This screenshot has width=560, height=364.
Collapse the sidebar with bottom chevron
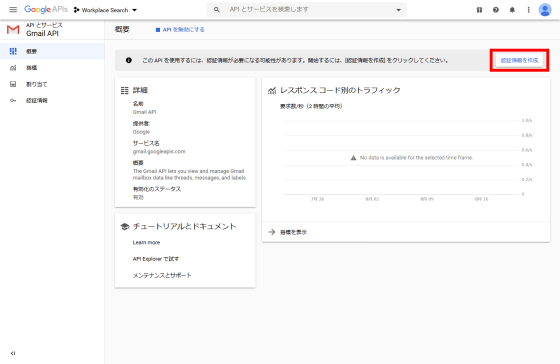coord(13,353)
